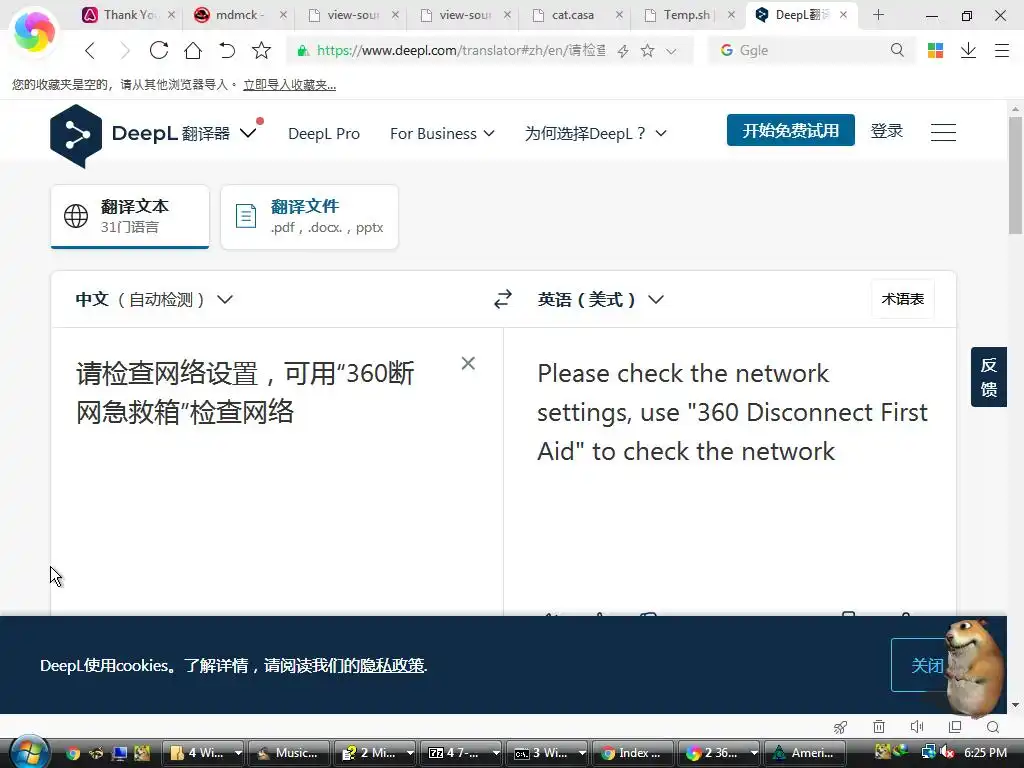Switch to the mdmck tab

[239, 15]
